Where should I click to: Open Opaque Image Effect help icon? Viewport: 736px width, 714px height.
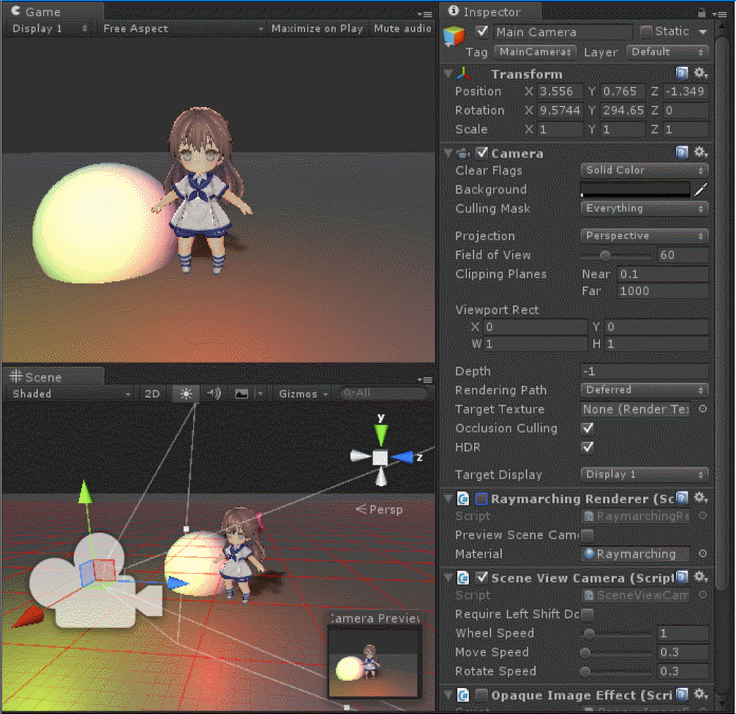click(x=683, y=694)
